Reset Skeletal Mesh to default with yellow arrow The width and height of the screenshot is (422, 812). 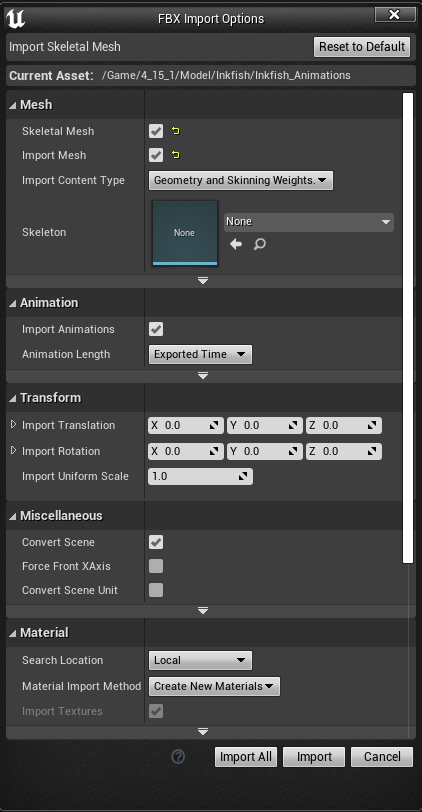pos(176,131)
